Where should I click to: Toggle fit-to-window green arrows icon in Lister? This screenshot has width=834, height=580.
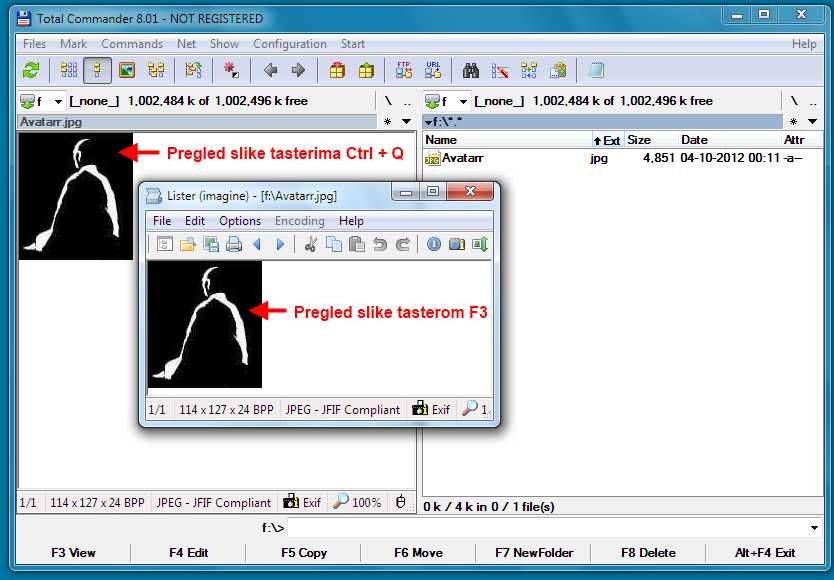click(480, 244)
